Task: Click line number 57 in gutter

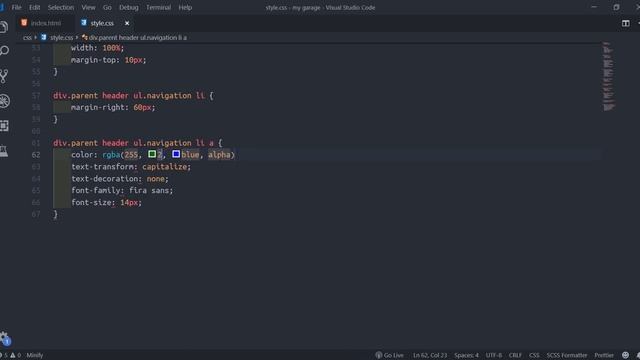Action: [x=36, y=96]
